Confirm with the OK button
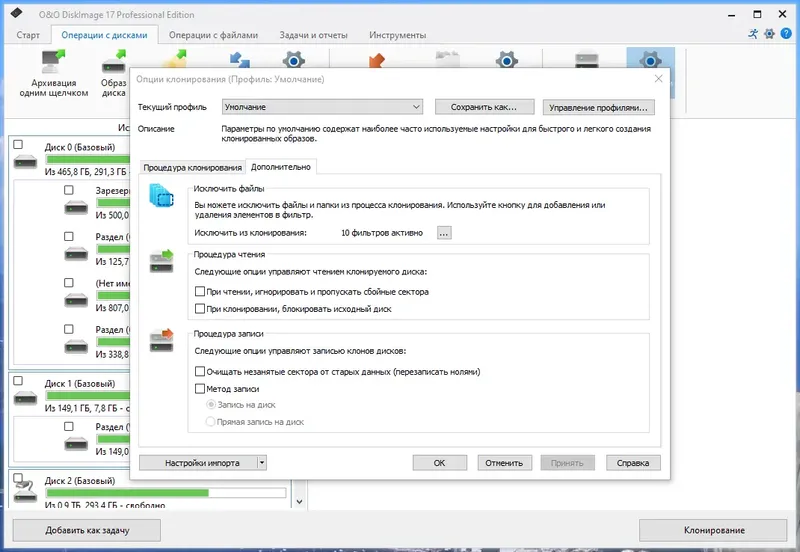 (x=439, y=463)
